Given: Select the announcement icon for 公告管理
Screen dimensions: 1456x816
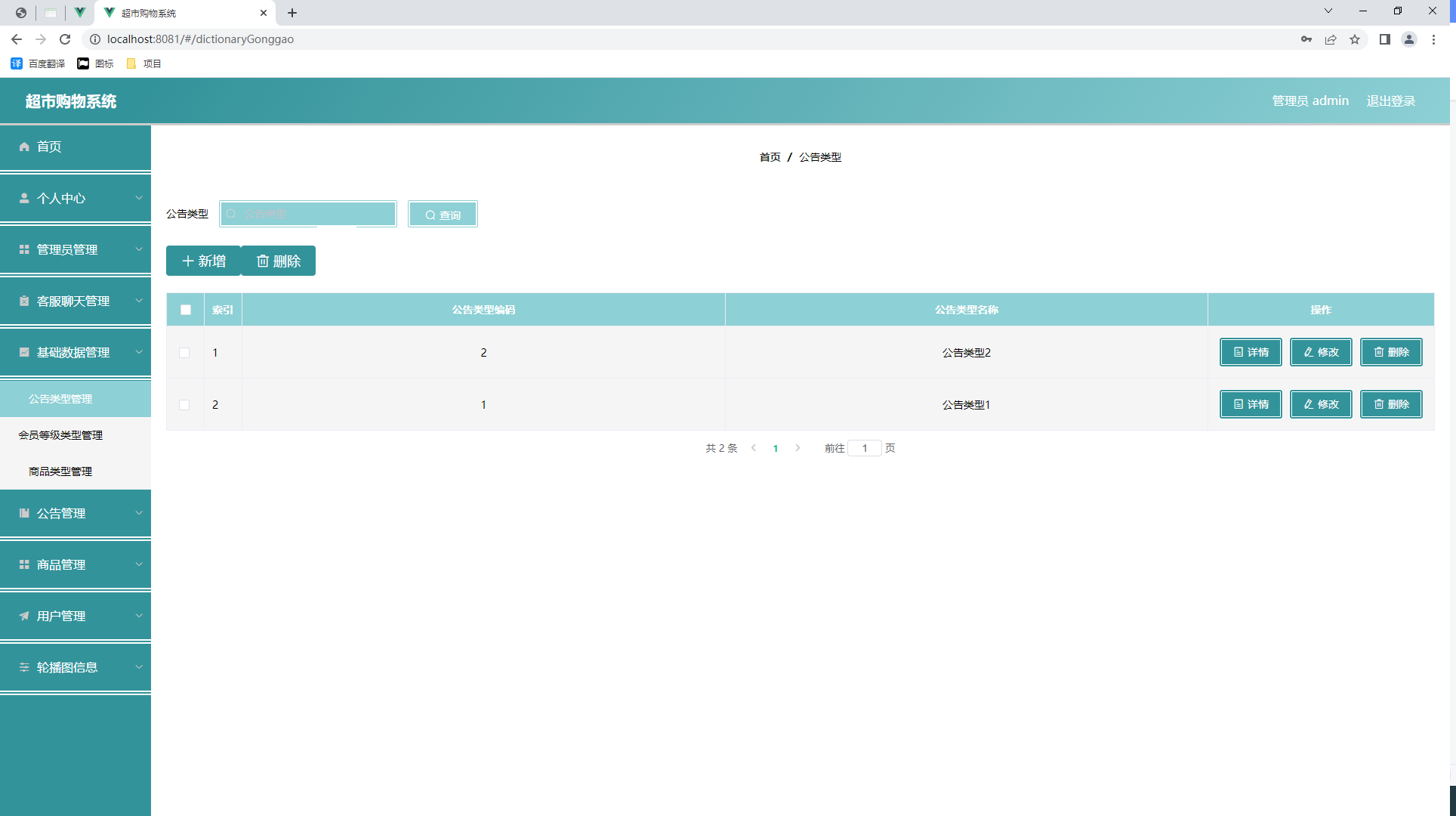Looking at the screenshot, I should pyautogui.click(x=24, y=513).
